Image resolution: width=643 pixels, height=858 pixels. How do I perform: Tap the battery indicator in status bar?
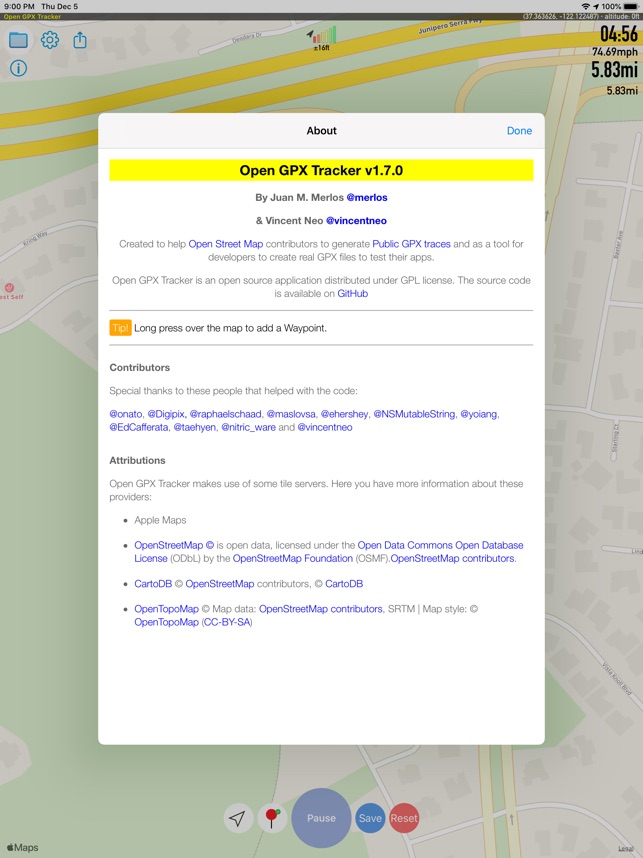(630, 7)
